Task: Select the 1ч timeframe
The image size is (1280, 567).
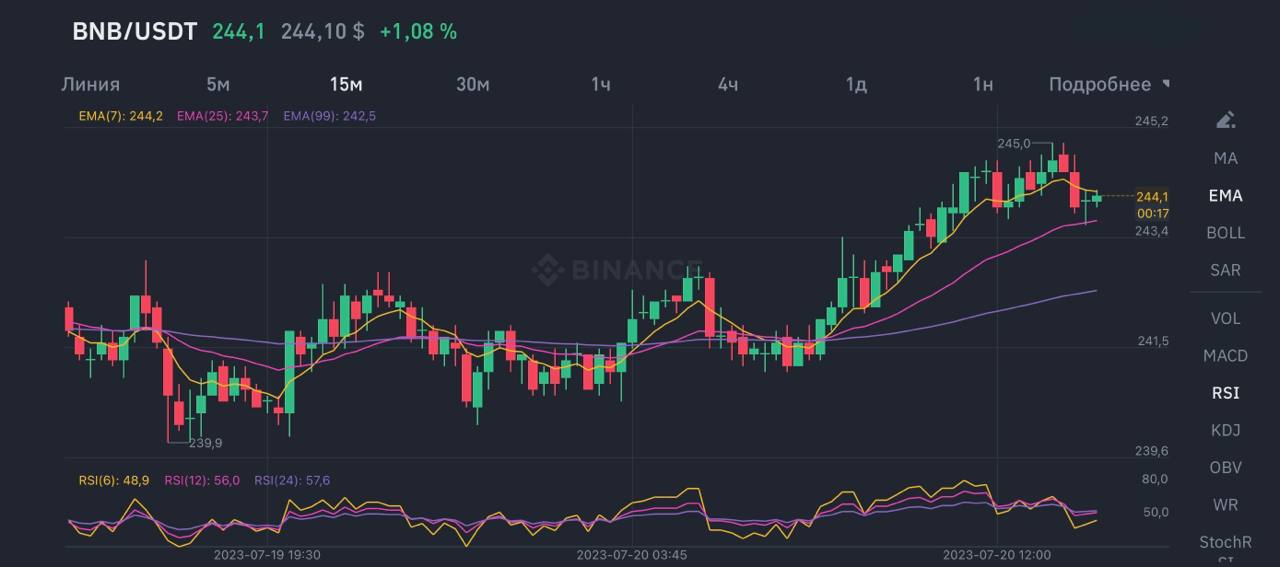Action: (x=600, y=84)
